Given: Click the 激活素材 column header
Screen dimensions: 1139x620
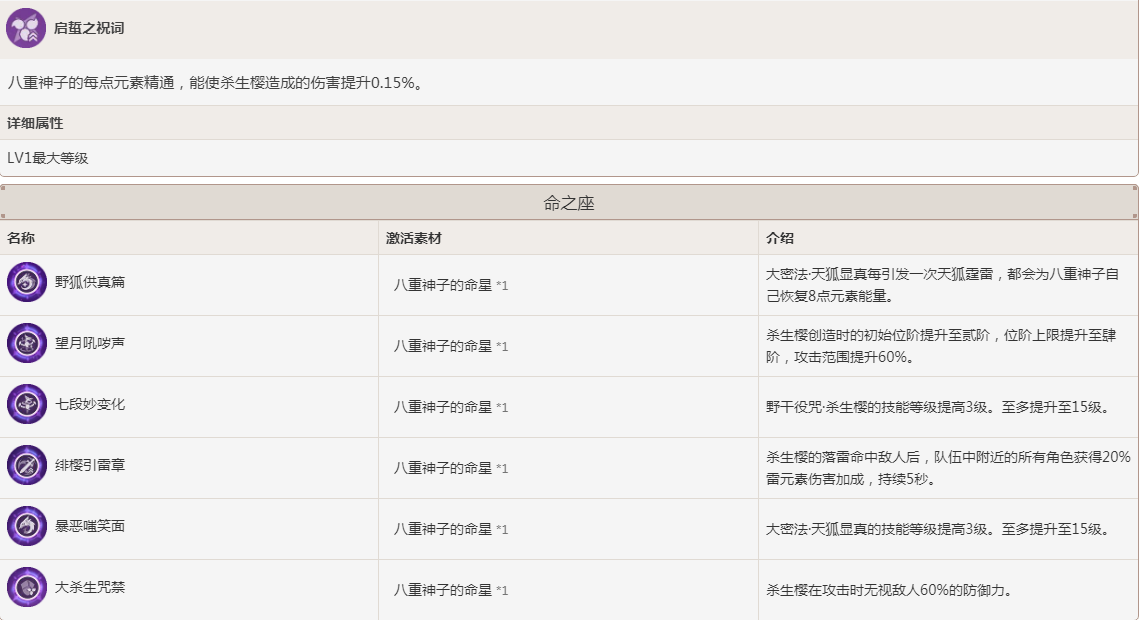Looking at the screenshot, I should (x=414, y=238).
